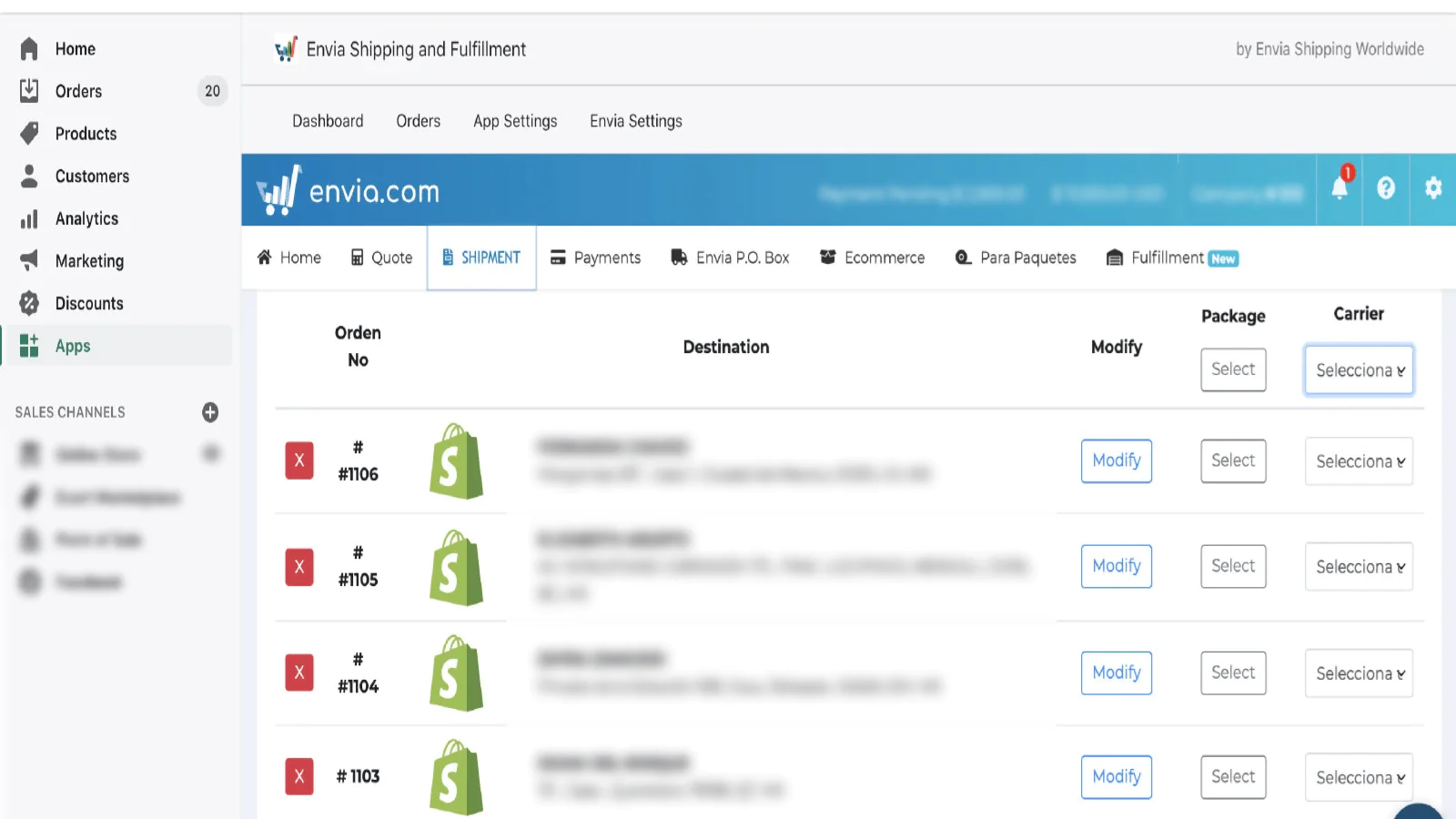The height and width of the screenshot is (819, 1456).
Task: Select a package for order #1104
Action: [x=1233, y=672]
